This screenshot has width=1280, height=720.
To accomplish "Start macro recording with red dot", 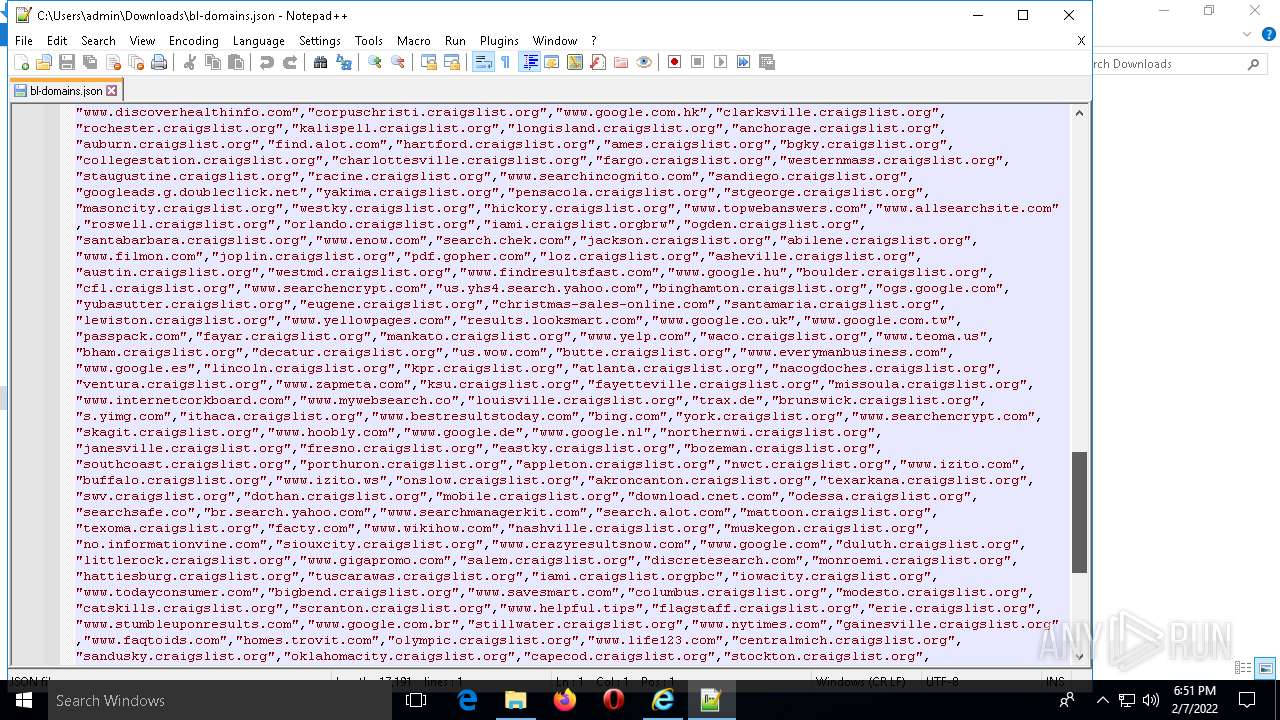I will click(x=675, y=62).
